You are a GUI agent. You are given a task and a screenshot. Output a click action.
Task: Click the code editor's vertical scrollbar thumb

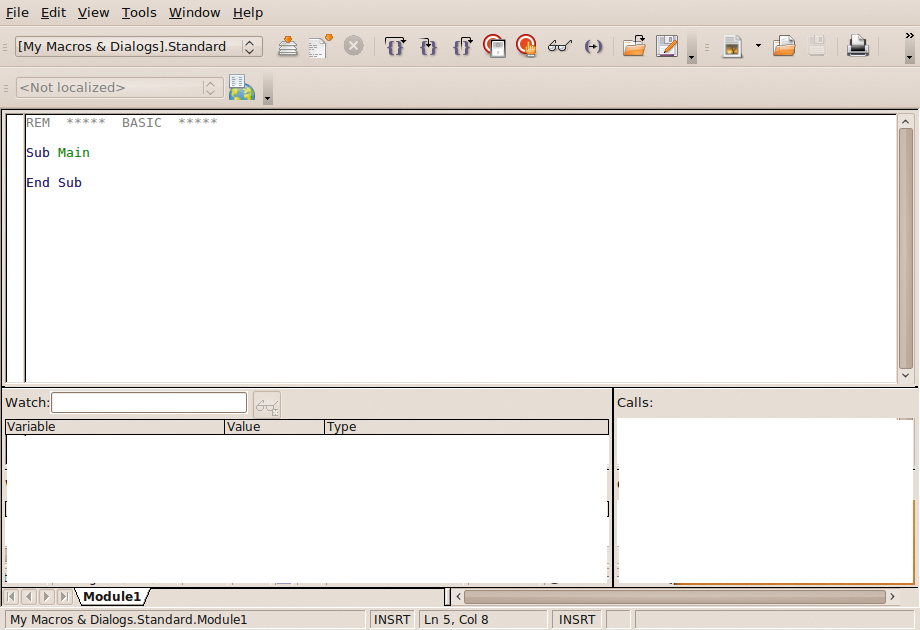point(905,248)
